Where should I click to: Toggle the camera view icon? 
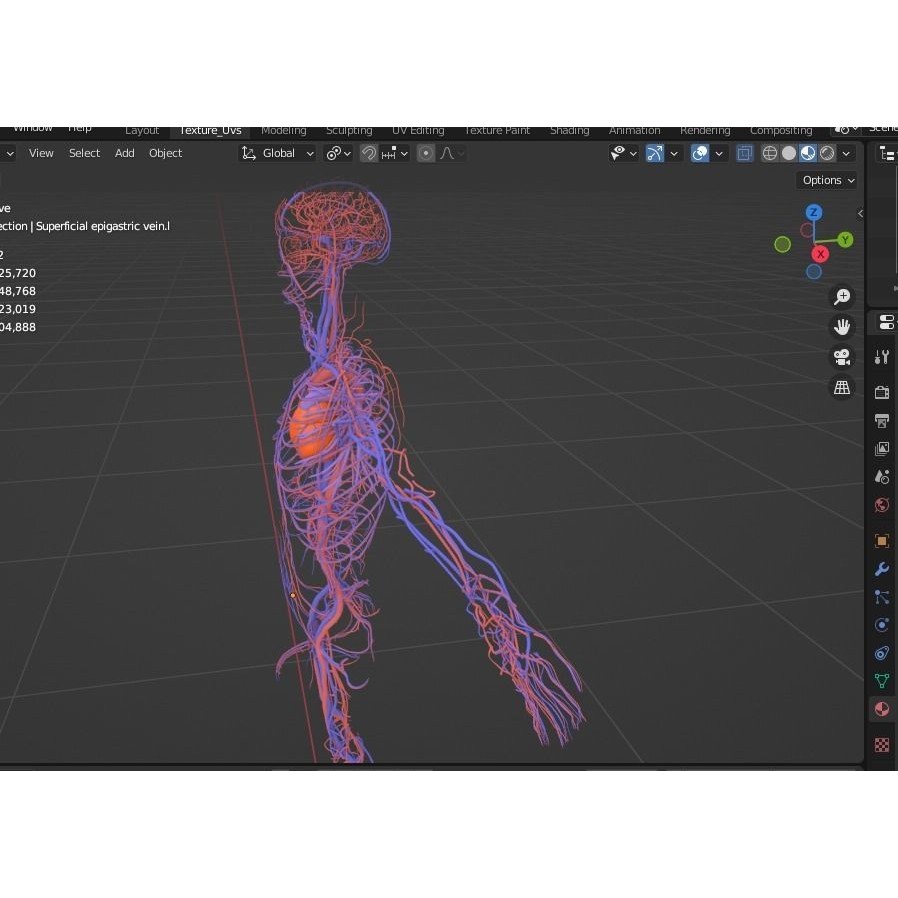pos(842,357)
